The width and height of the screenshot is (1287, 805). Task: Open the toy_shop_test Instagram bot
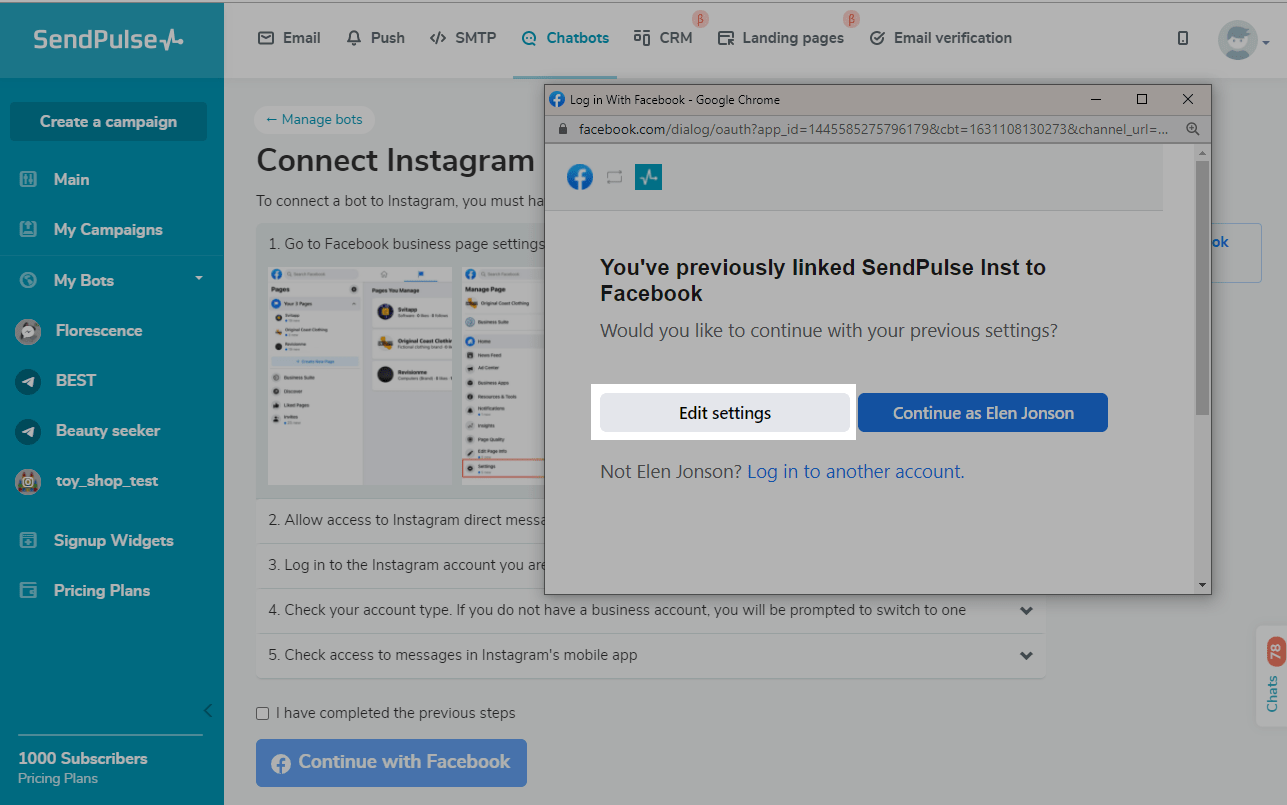(107, 481)
